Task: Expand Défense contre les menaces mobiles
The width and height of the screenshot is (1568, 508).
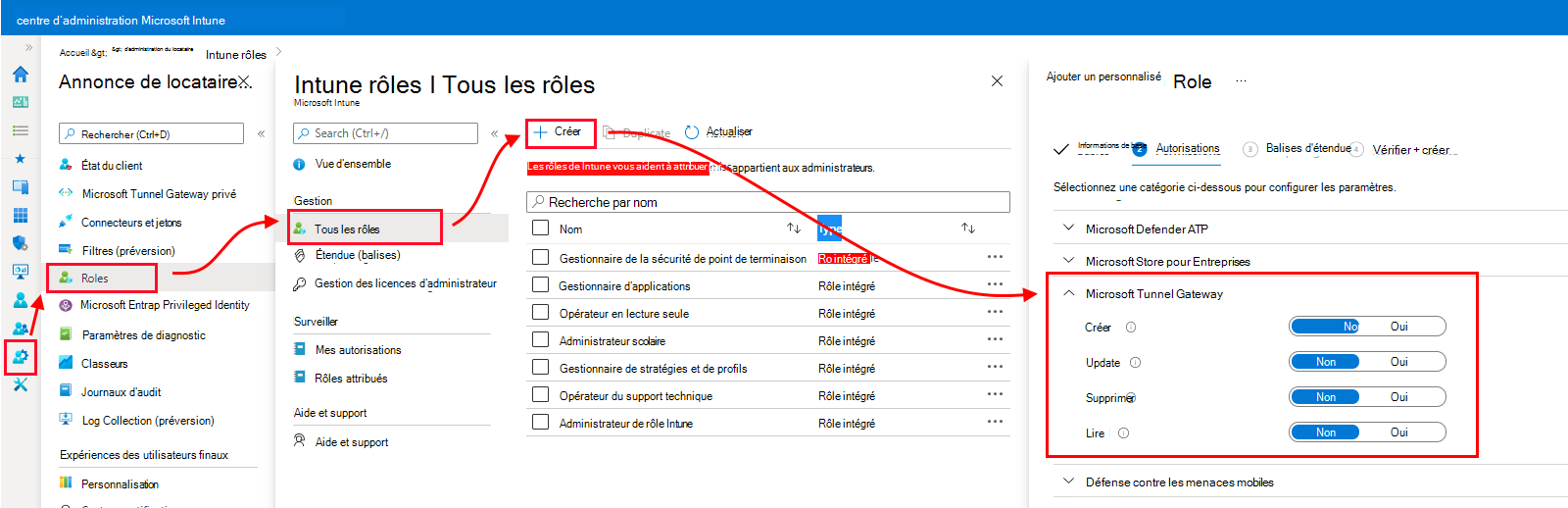Action: [x=1069, y=482]
